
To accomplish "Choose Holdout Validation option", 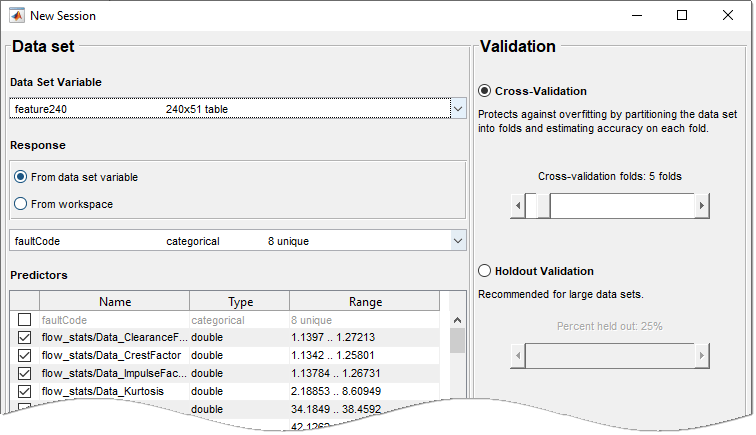I will click(485, 271).
